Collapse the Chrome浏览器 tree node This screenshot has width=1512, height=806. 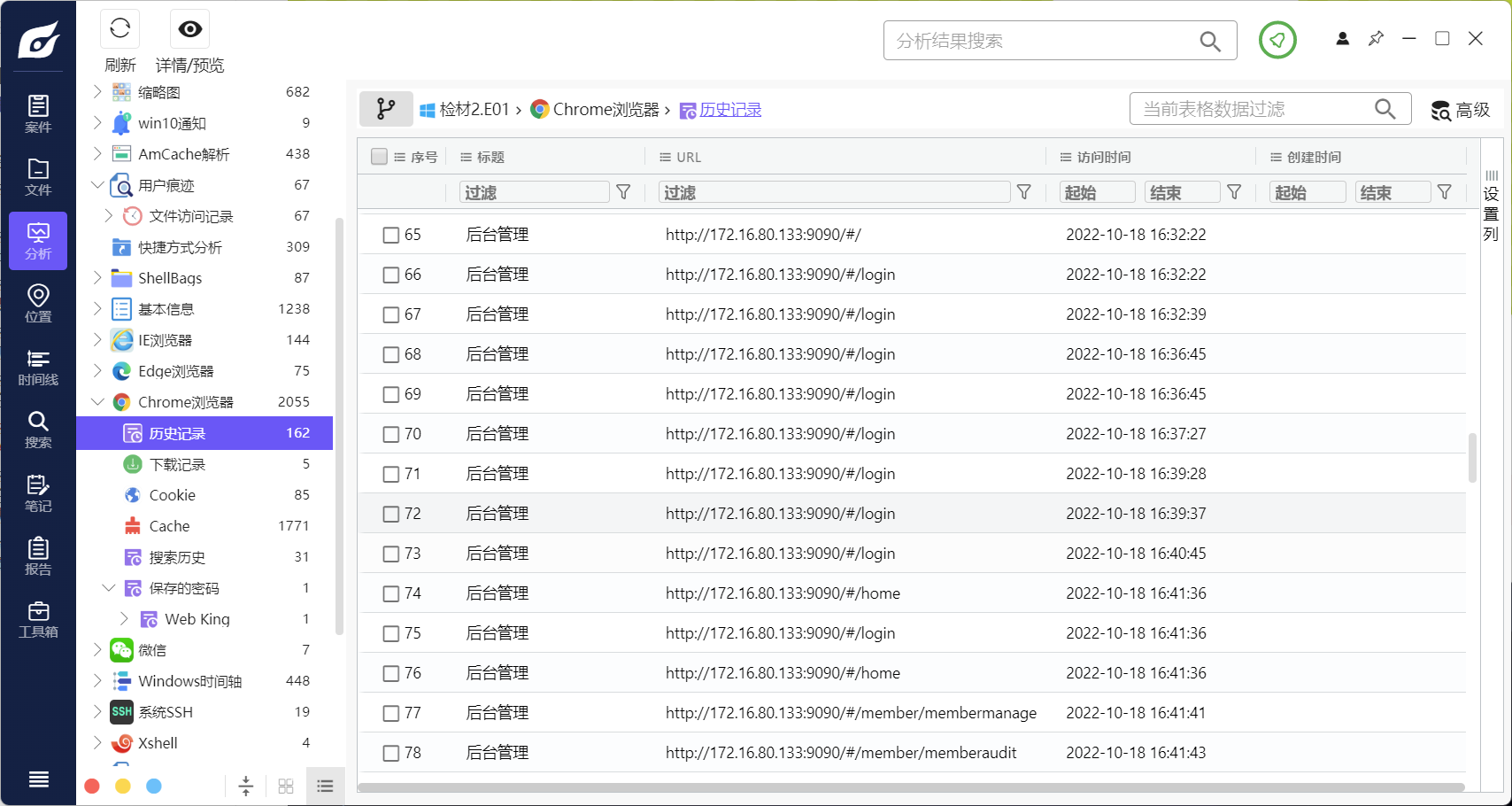click(97, 402)
